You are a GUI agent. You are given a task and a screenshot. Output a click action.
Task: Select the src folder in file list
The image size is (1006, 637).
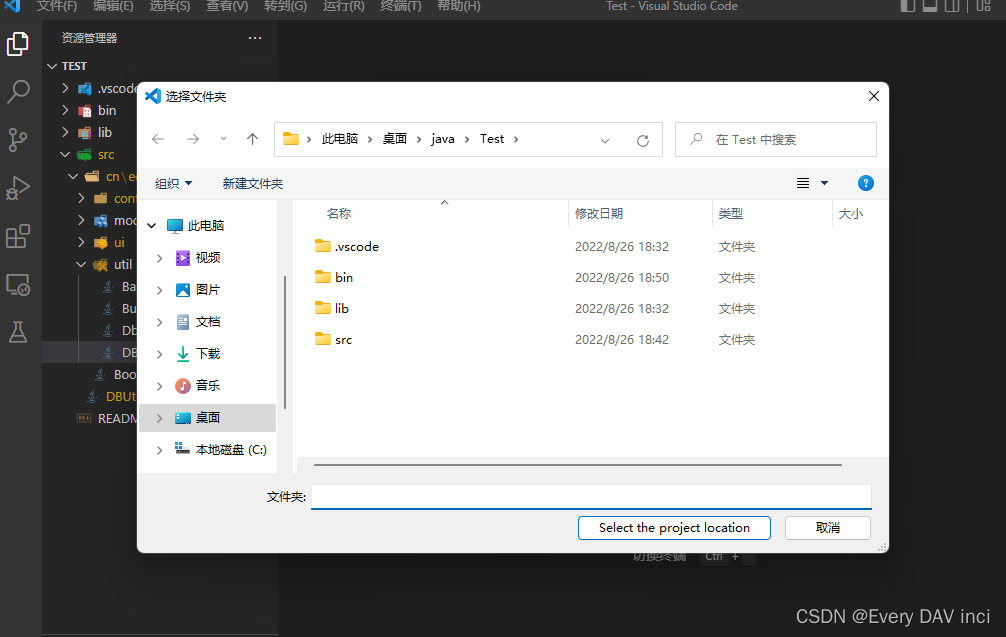pyautogui.click(x=334, y=339)
